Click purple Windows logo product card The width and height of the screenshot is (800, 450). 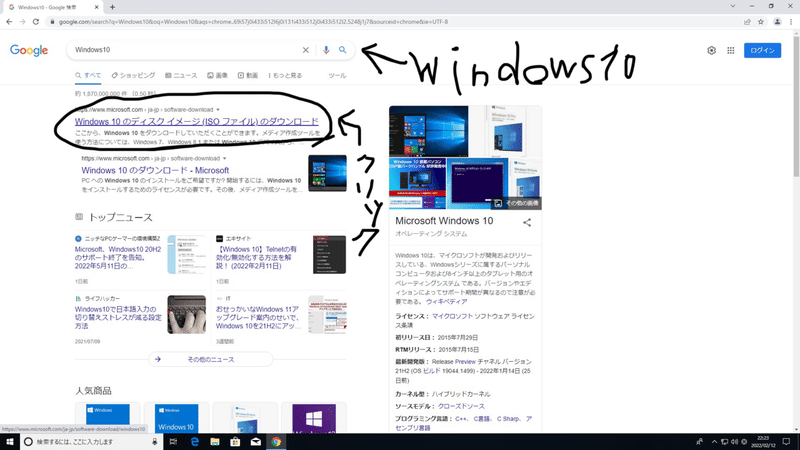314,418
